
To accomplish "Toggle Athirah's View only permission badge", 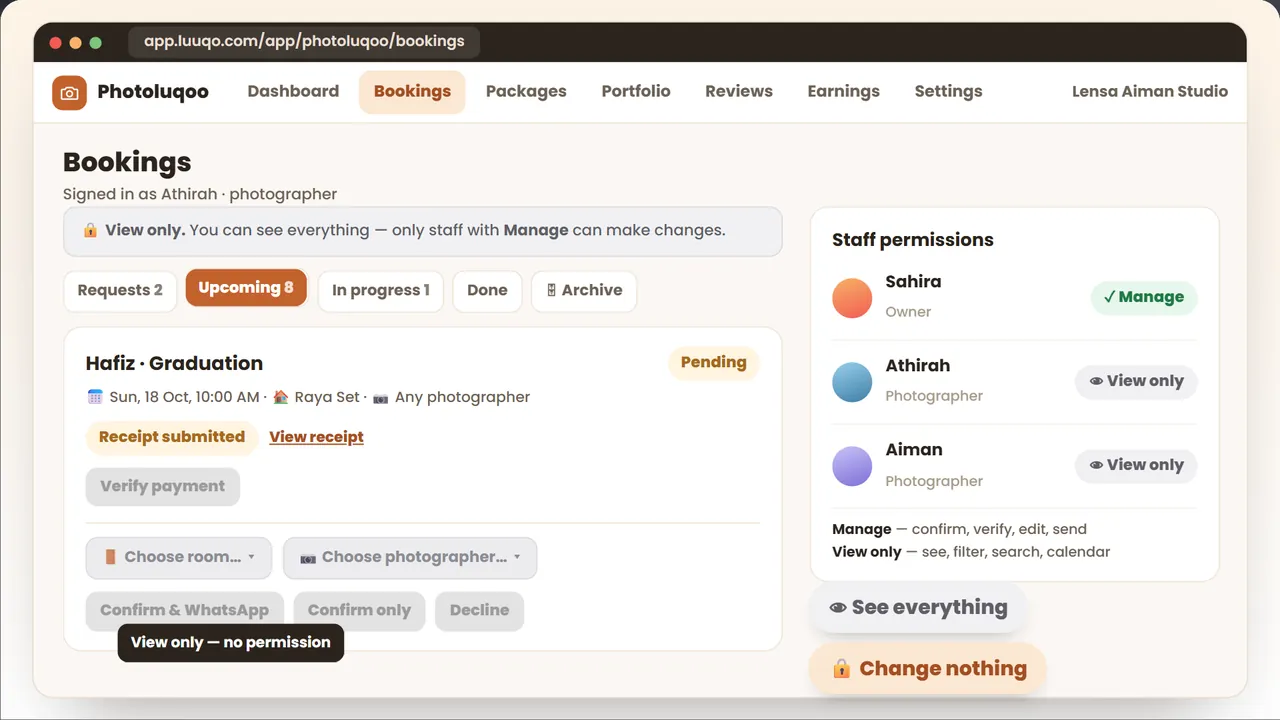I will (1136, 381).
